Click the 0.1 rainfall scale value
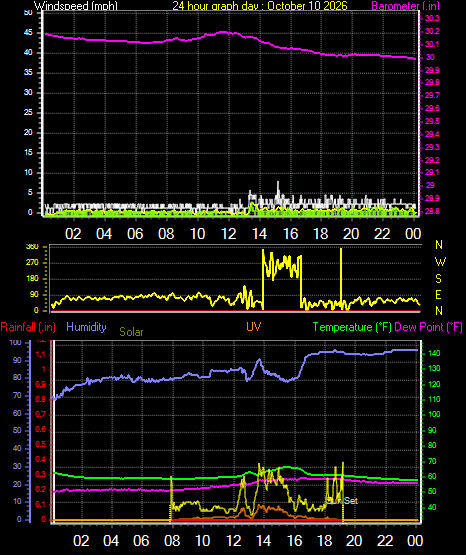The image size is (466, 555). click(x=40, y=505)
